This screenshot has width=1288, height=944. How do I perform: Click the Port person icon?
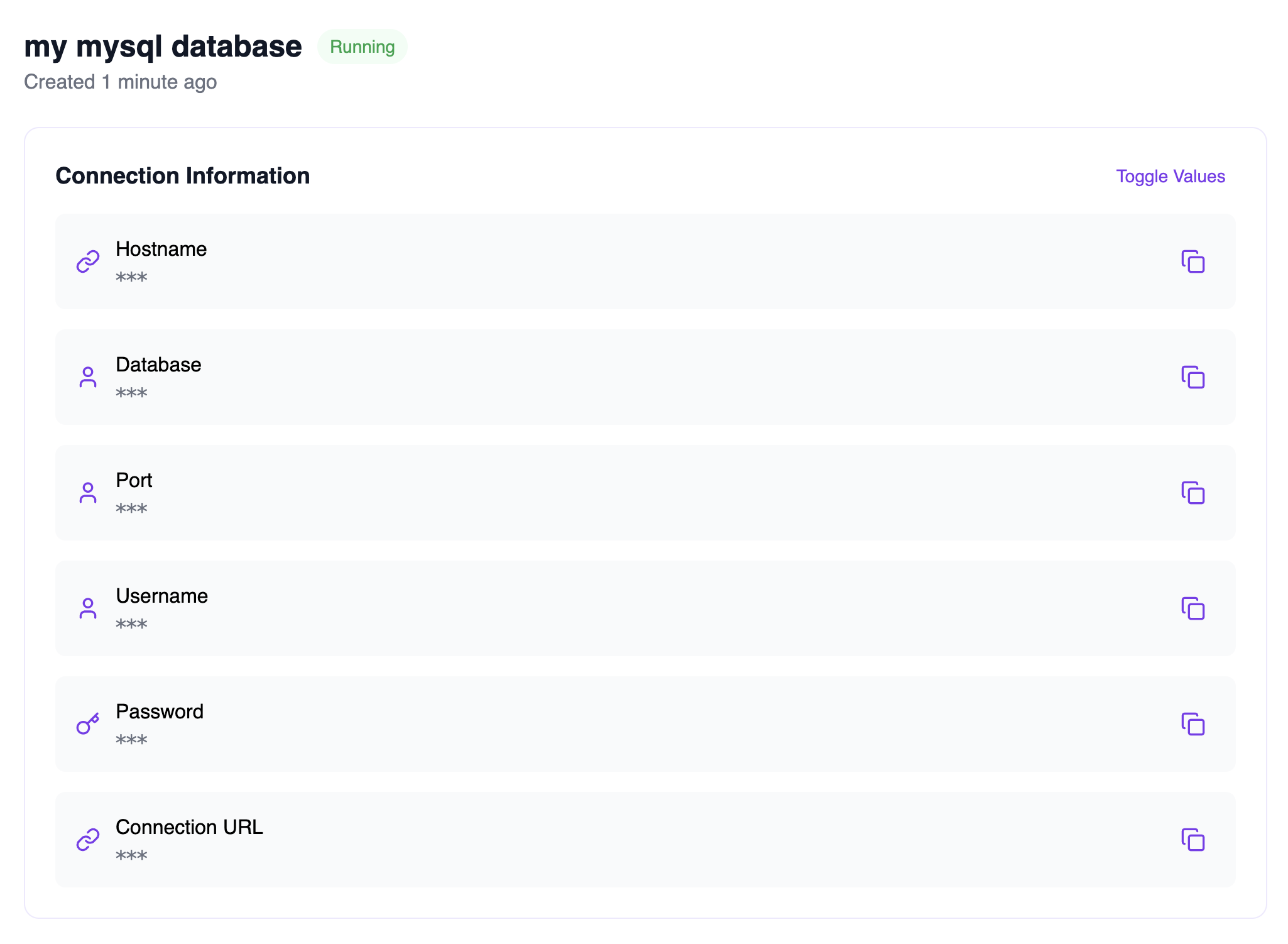point(88,493)
